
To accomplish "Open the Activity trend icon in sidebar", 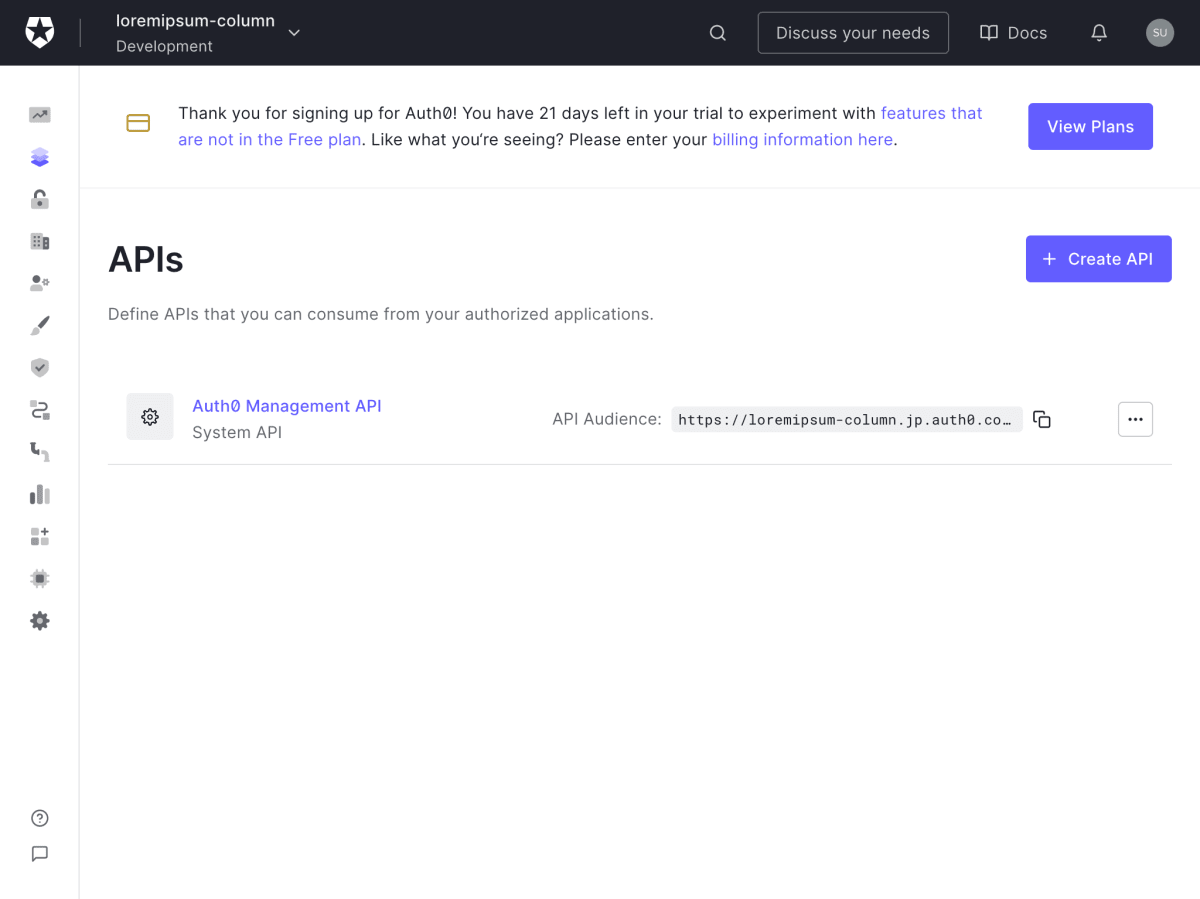I will pos(40,115).
